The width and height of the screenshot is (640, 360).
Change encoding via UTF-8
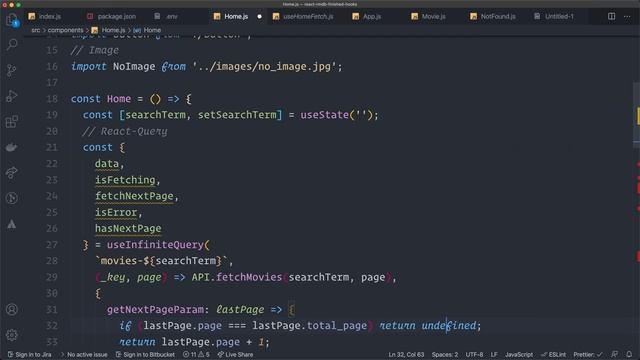pos(474,354)
